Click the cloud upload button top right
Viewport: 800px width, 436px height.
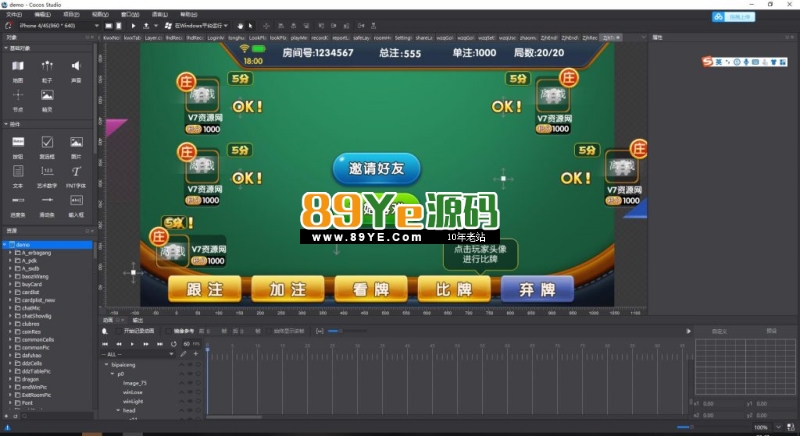[x=734, y=17]
